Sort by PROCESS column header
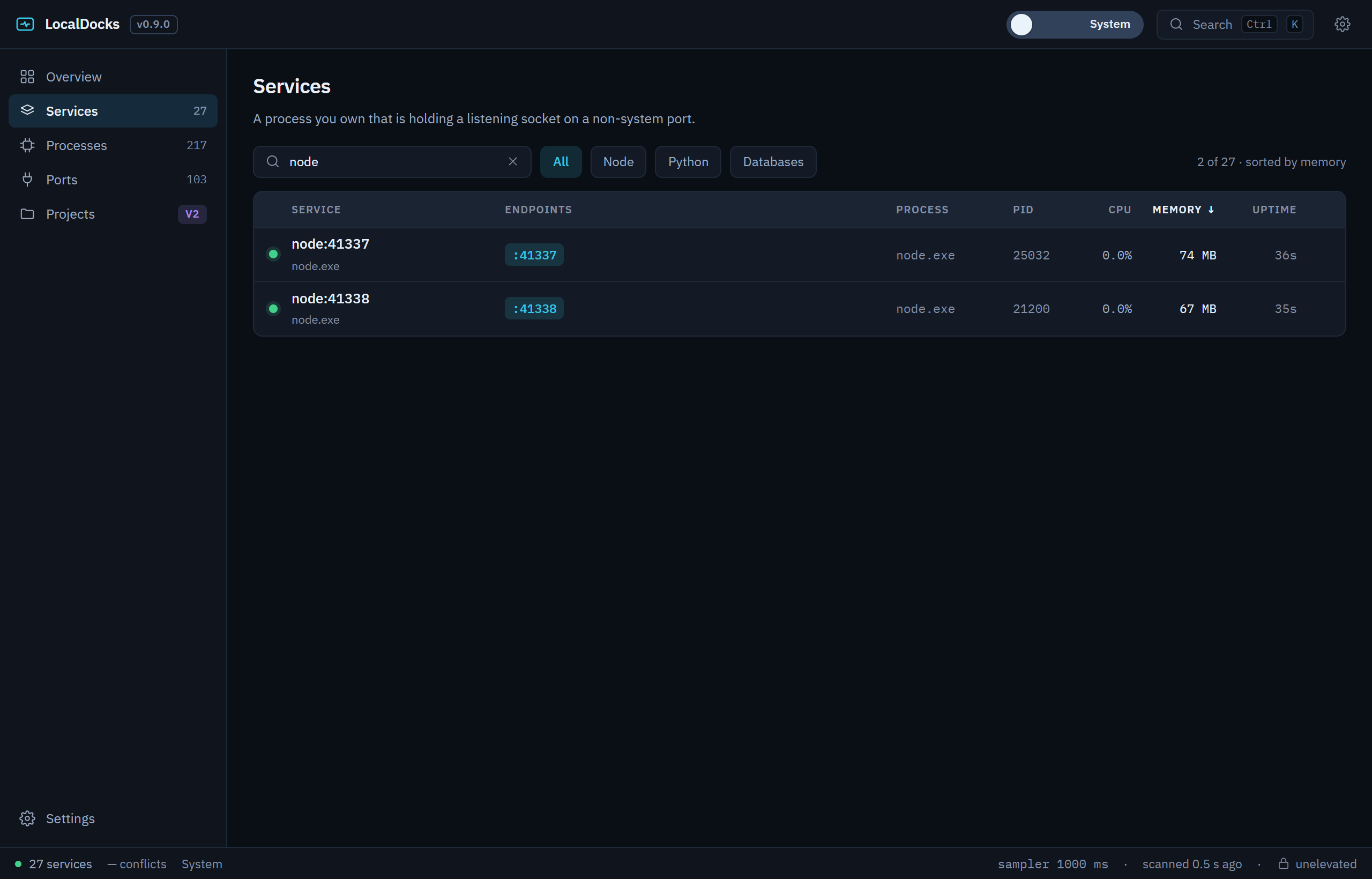 [x=922, y=210]
